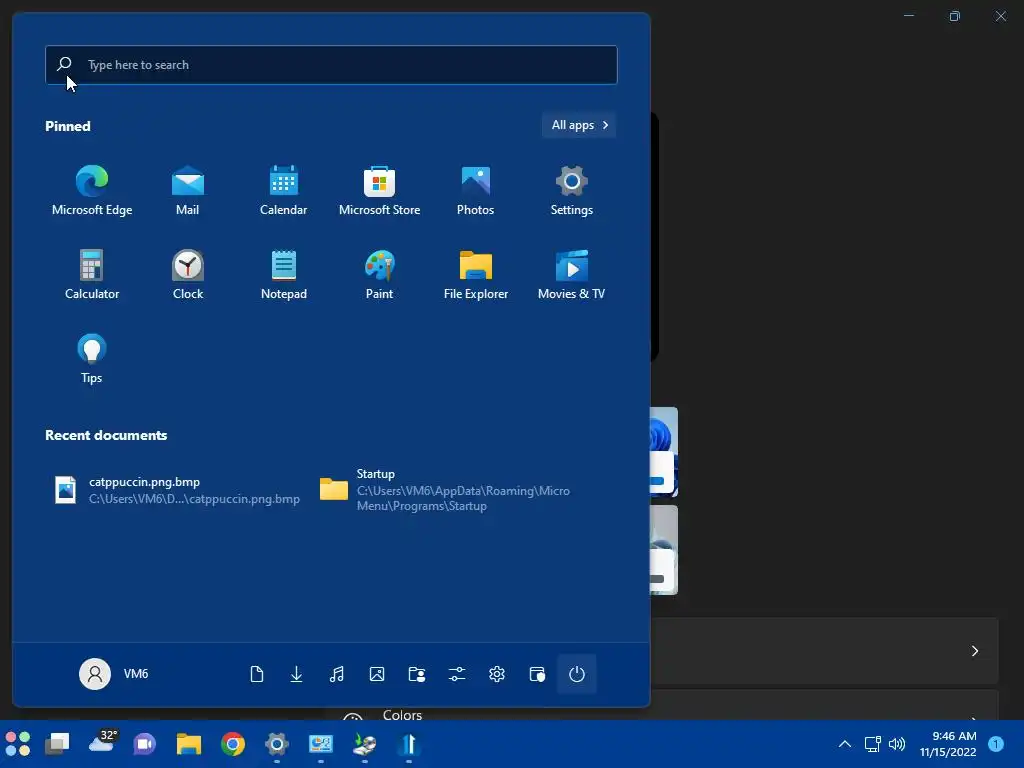1024x768 pixels.
Task: Open Notepad
Action: click(x=283, y=274)
